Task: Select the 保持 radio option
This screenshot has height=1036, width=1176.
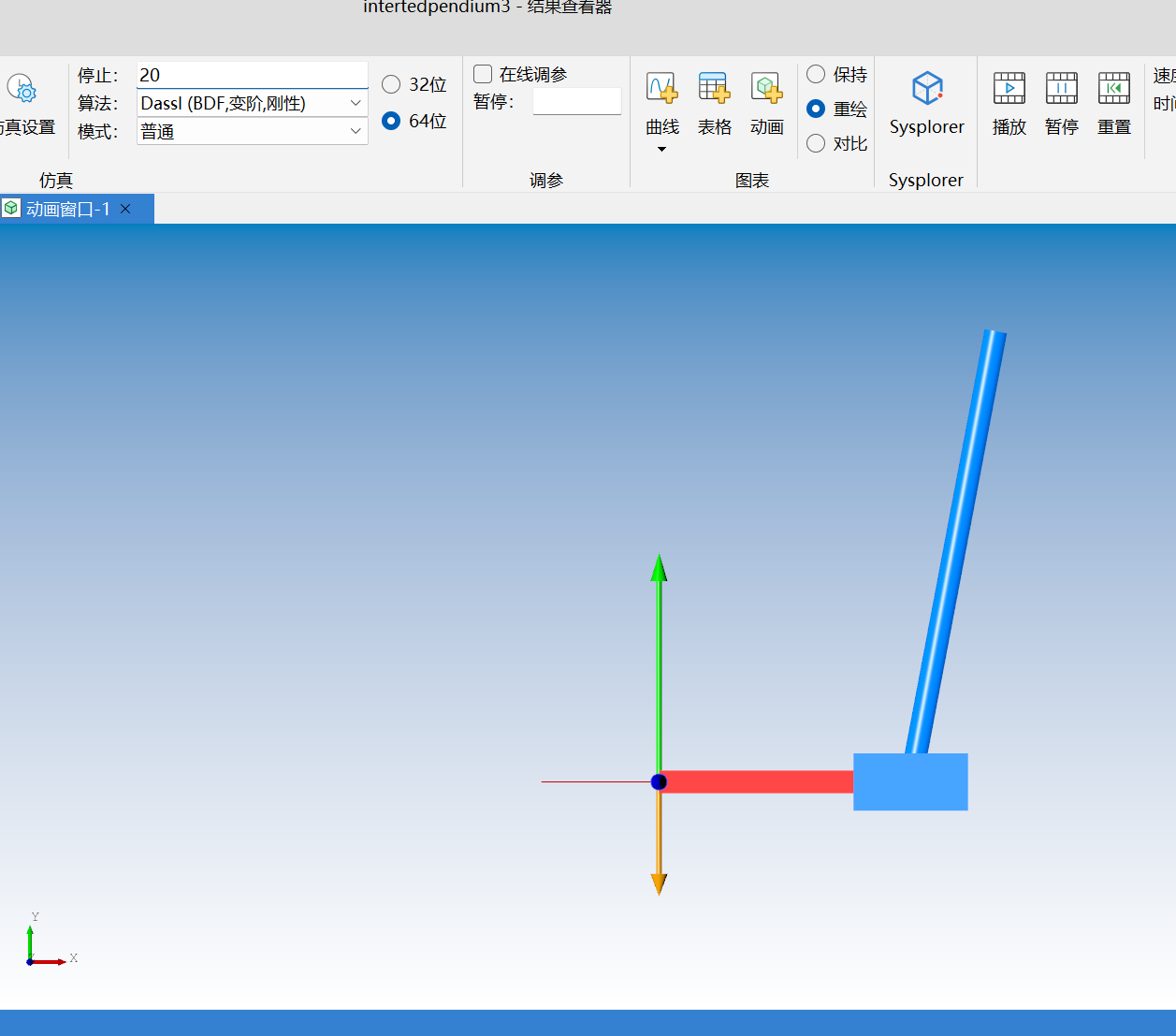Action: point(816,74)
